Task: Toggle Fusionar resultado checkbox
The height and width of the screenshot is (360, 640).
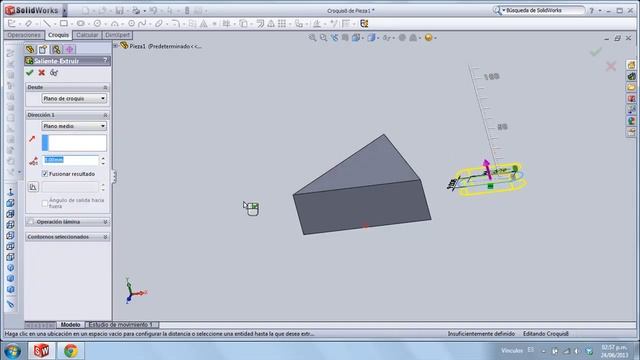Action: [x=45, y=174]
